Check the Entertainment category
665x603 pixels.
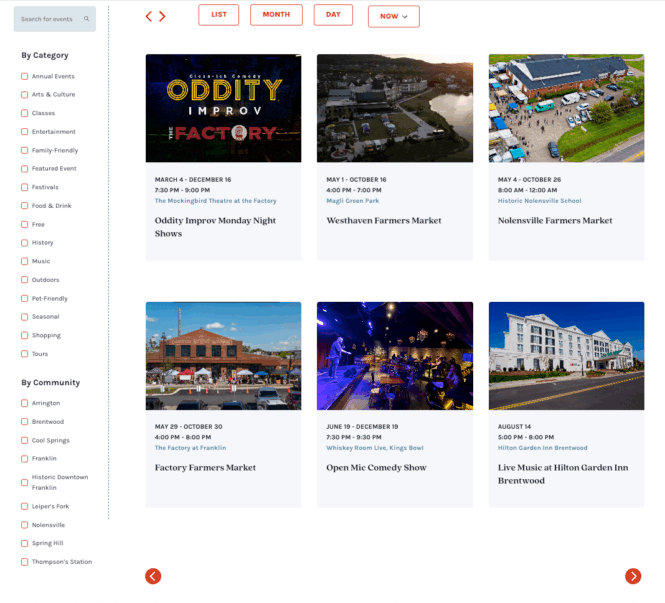[x=25, y=132]
